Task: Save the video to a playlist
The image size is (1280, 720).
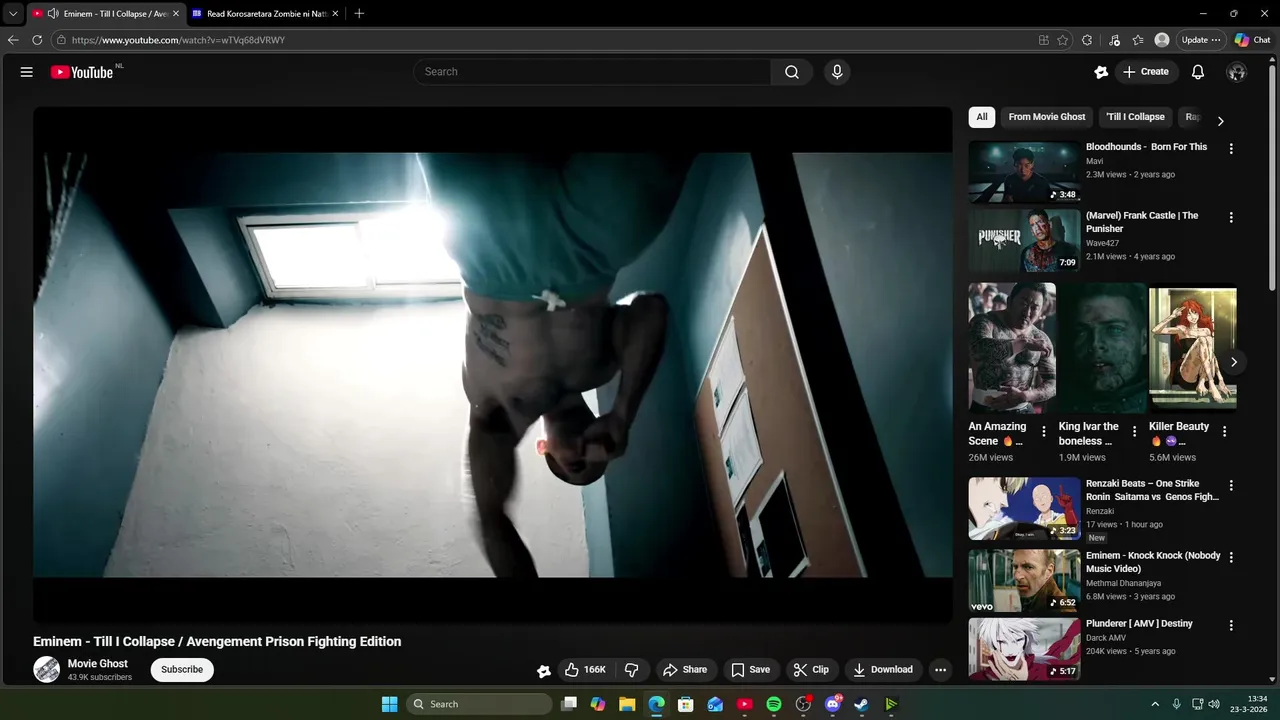Action: (x=751, y=670)
